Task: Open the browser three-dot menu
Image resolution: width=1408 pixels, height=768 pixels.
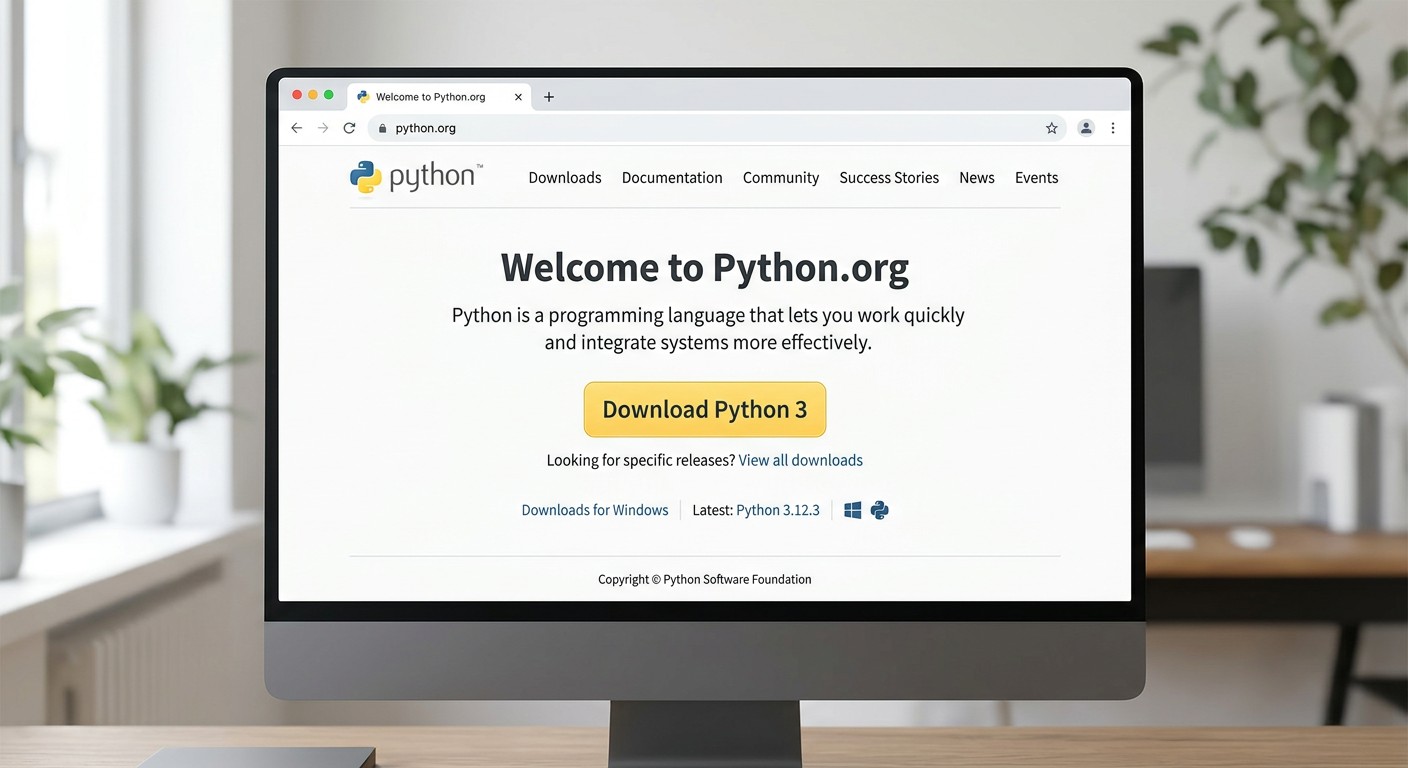Action: pos(1113,128)
